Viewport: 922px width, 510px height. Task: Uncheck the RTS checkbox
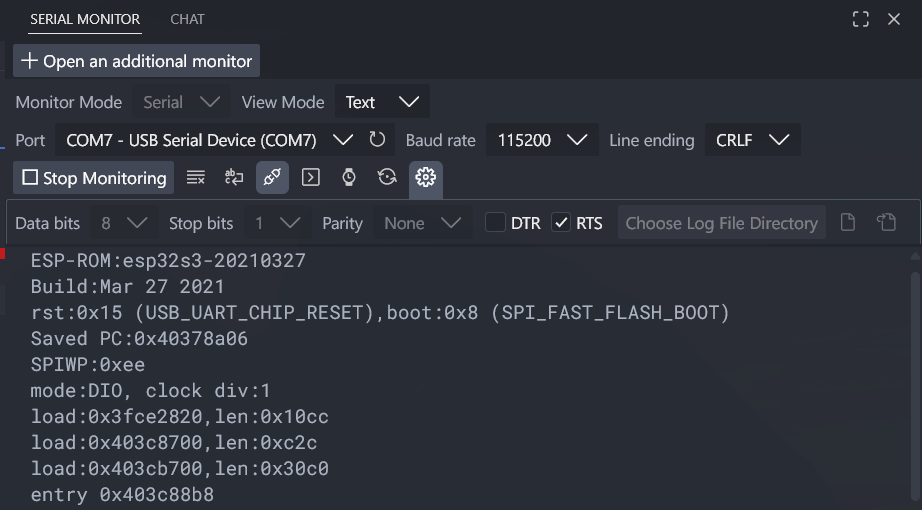pos(561,222)
